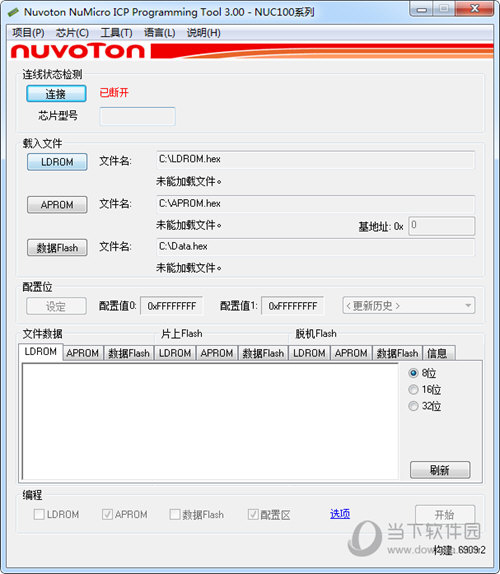Click the C:\Data.hex file path field
The image size is (500, 574).
(x=316, y=247)
